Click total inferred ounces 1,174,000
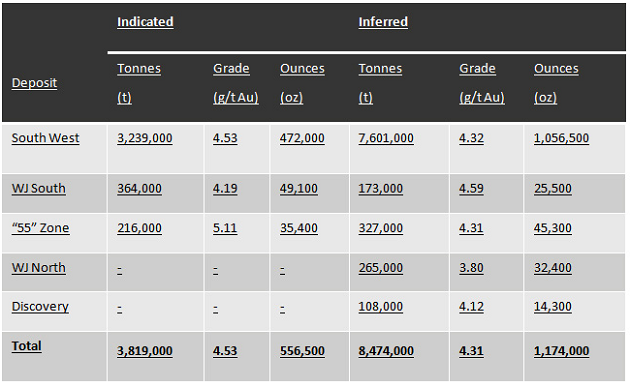The image size is (630, 384). tap(561, 351)
